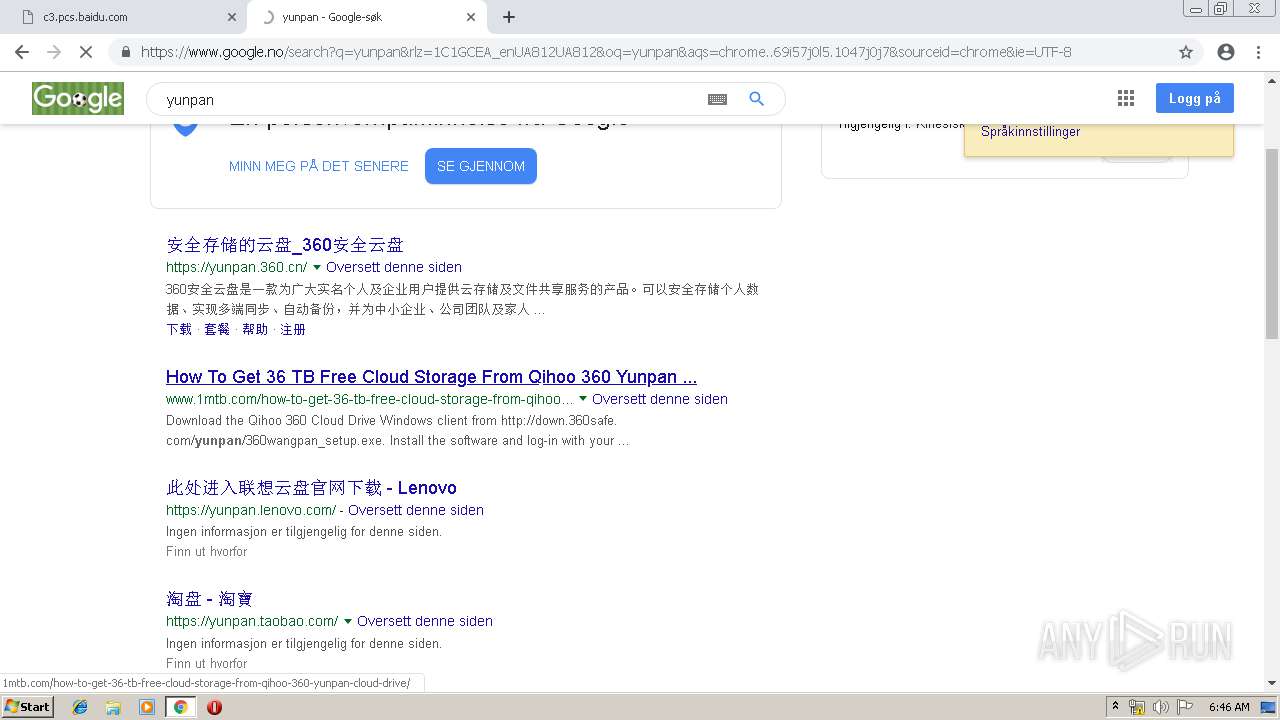Open the network tray icon
The image size is (1280, 720).
pos(1137,707)
